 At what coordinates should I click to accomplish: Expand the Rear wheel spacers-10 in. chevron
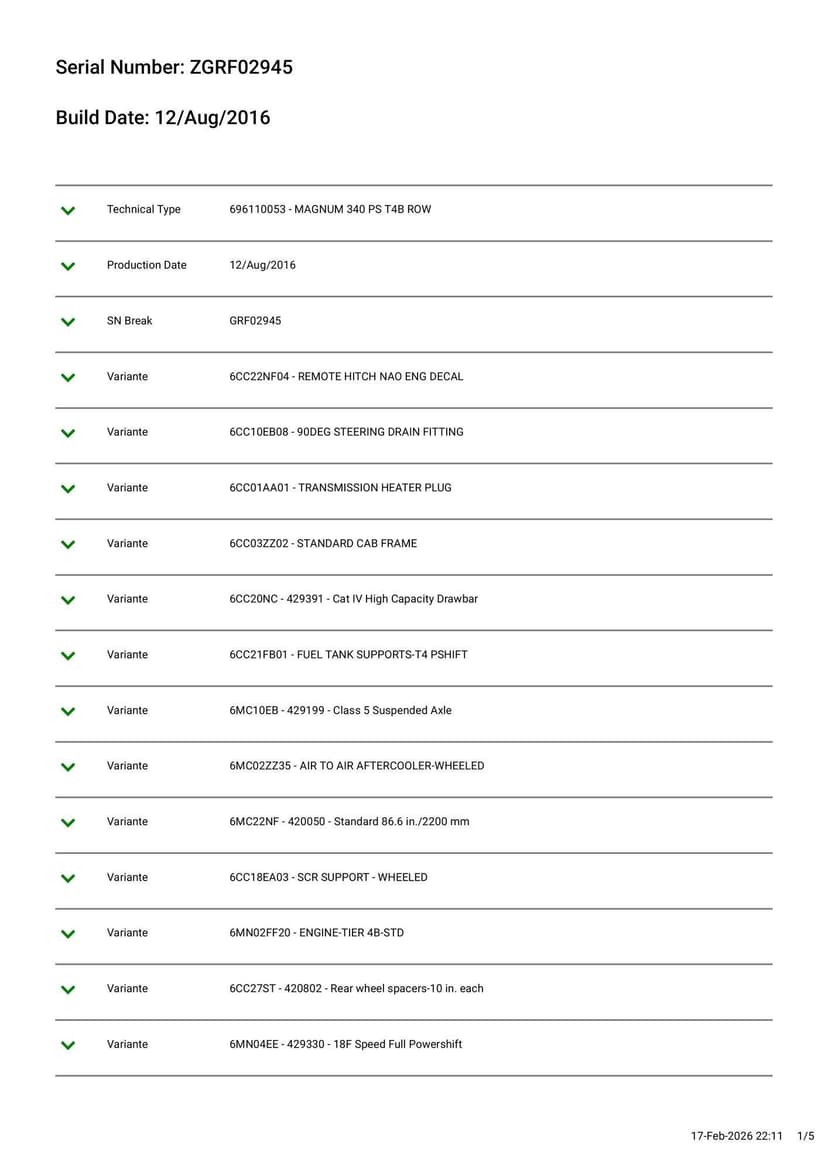68,990
